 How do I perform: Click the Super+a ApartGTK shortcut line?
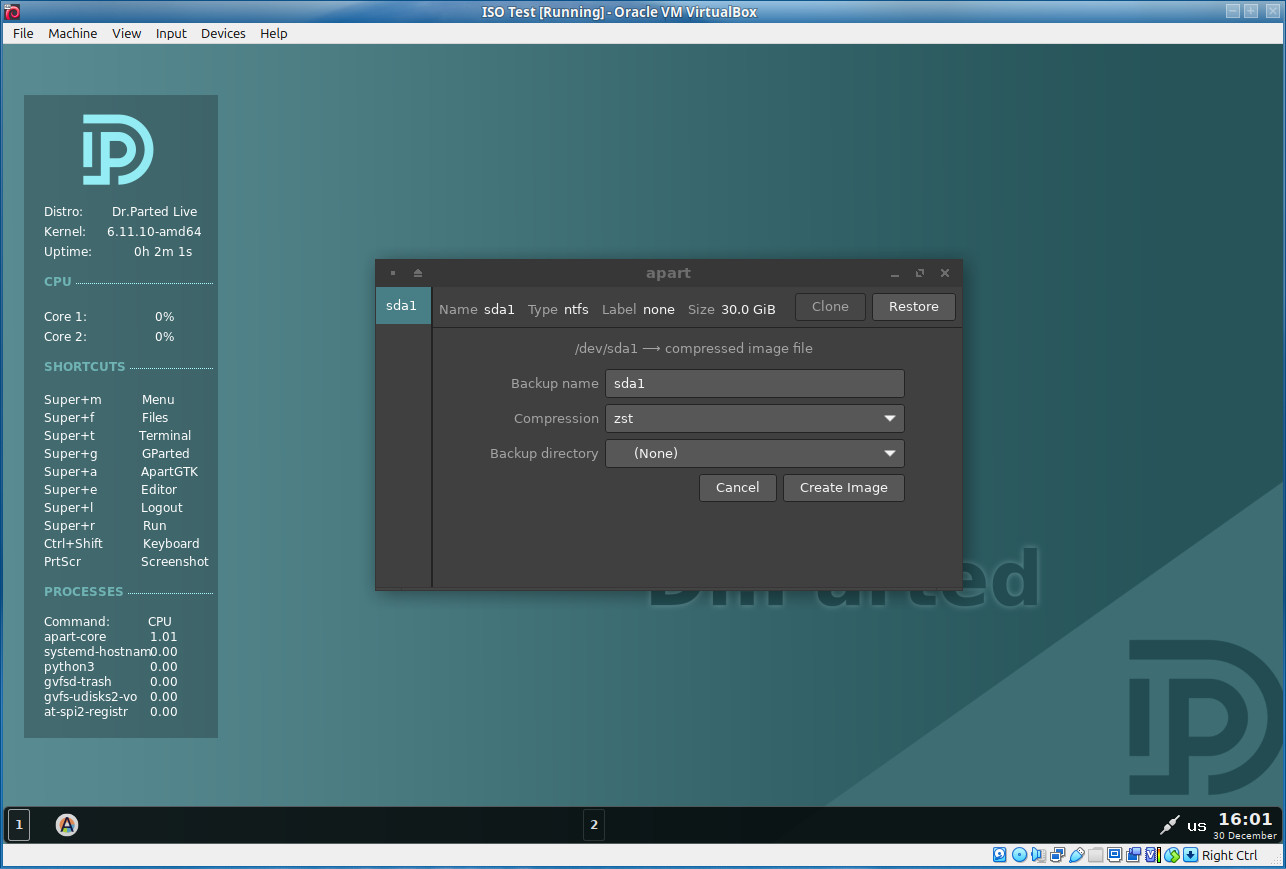[x=121, y=472]
